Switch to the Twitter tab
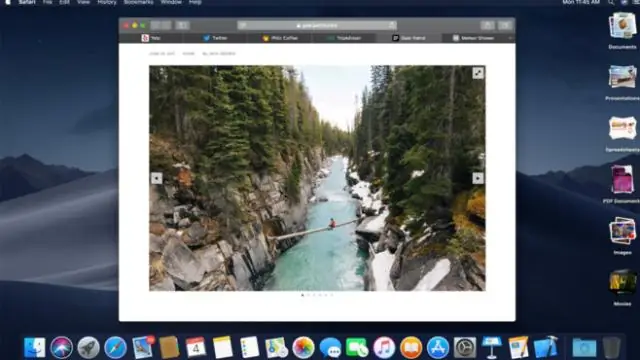Viewport: 640px width, 360px height. (215, 38)
